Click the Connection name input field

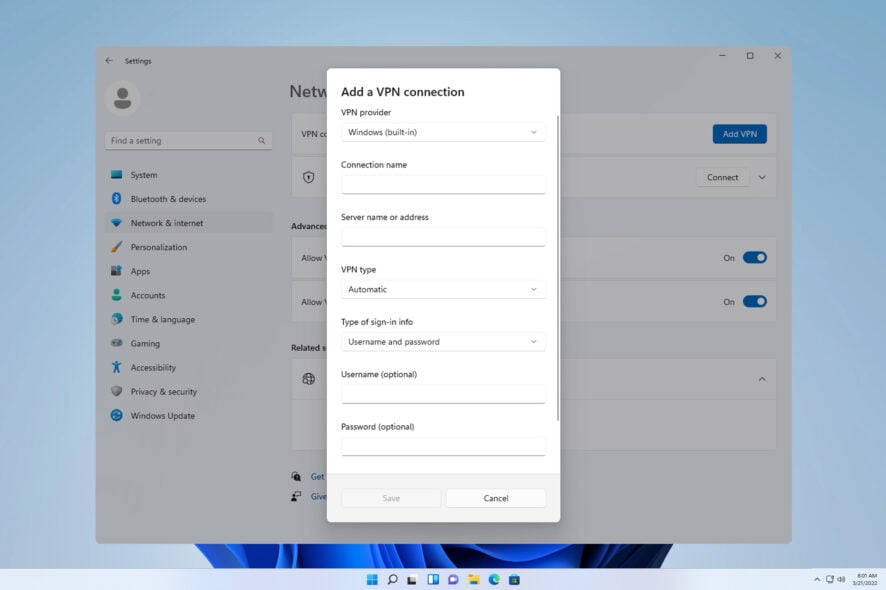tap(443, 184)
